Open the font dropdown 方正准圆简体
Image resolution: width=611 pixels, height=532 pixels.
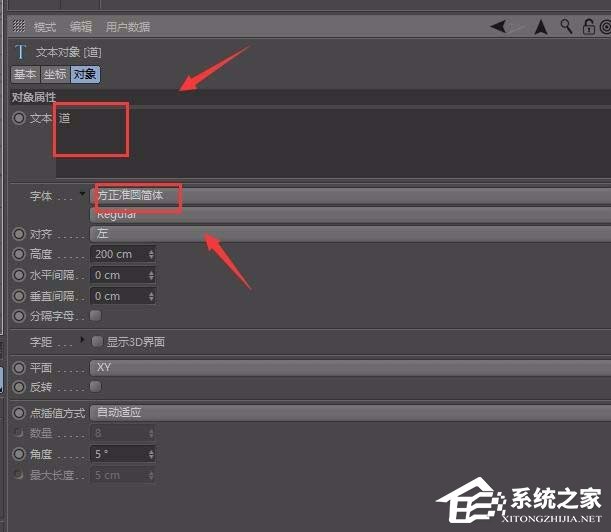[350, 196]
